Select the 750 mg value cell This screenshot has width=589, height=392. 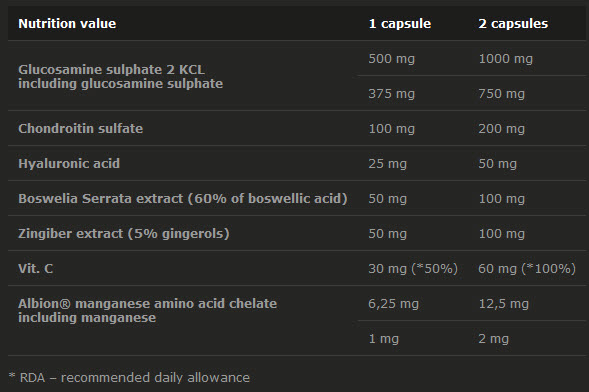(501, 94)
